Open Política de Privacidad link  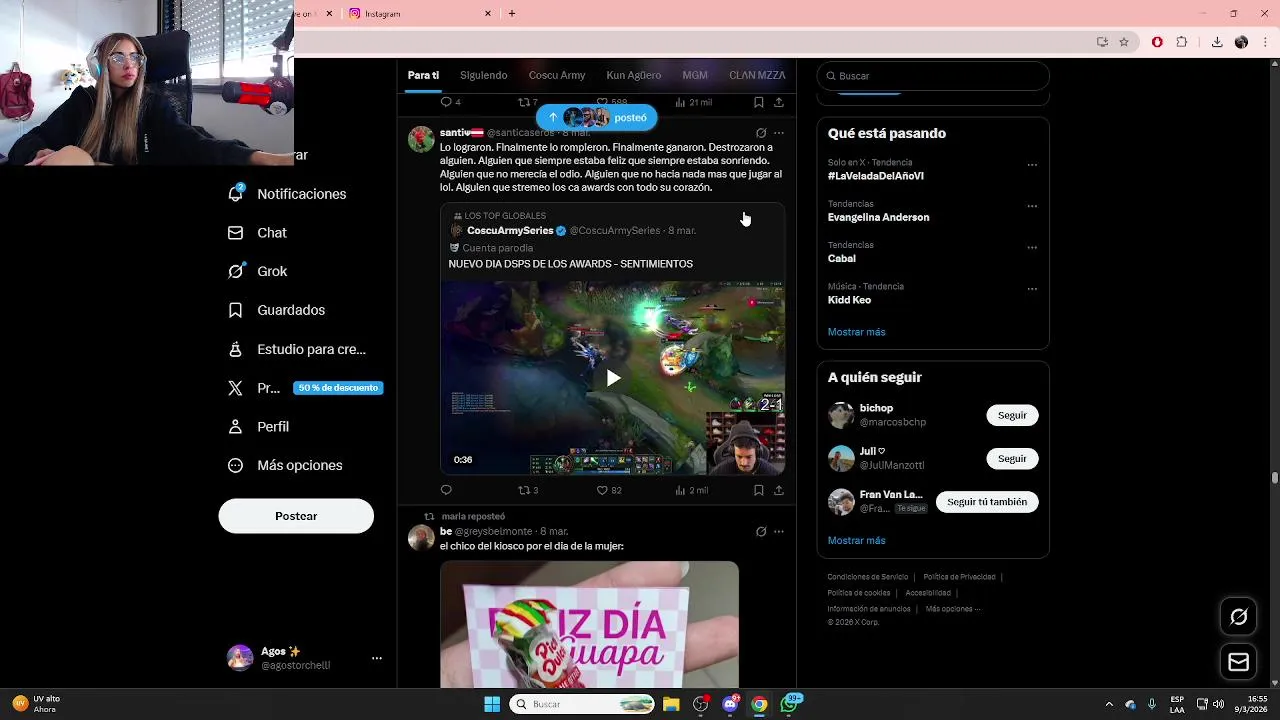[x=959, y=577]
